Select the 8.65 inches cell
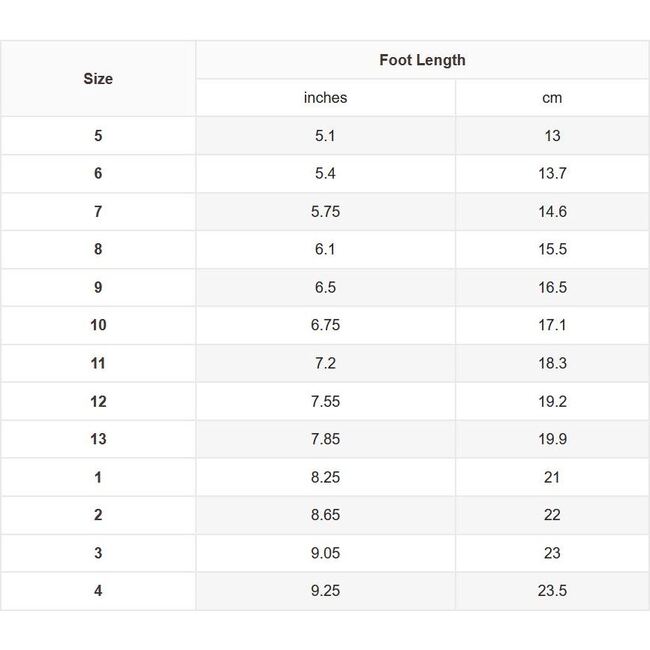The width and height of the screenshot is (650, 650). tap(325, 516)
